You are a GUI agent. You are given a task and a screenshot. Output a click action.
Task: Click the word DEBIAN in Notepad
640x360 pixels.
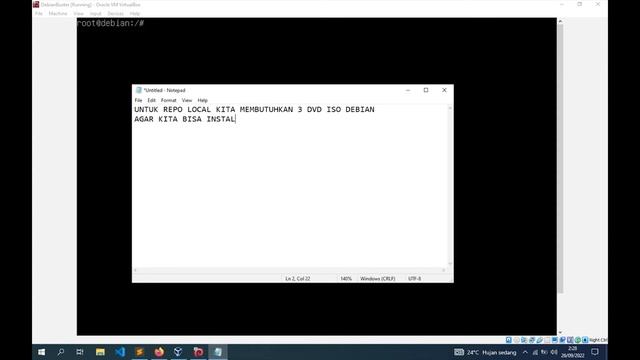[x=360, y=110]
